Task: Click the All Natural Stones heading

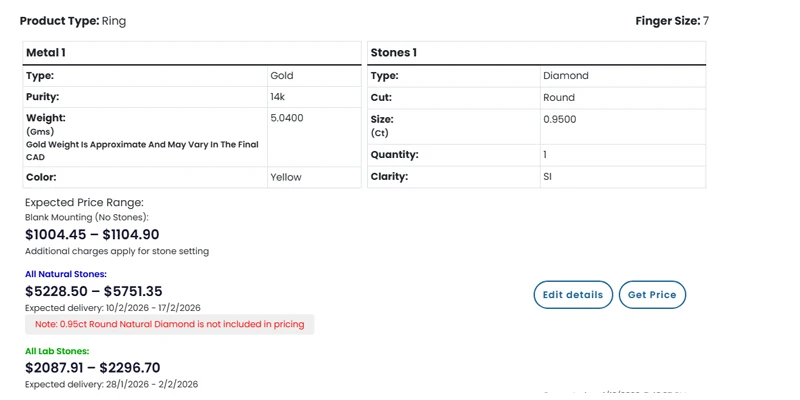Action: pos(66,274)
